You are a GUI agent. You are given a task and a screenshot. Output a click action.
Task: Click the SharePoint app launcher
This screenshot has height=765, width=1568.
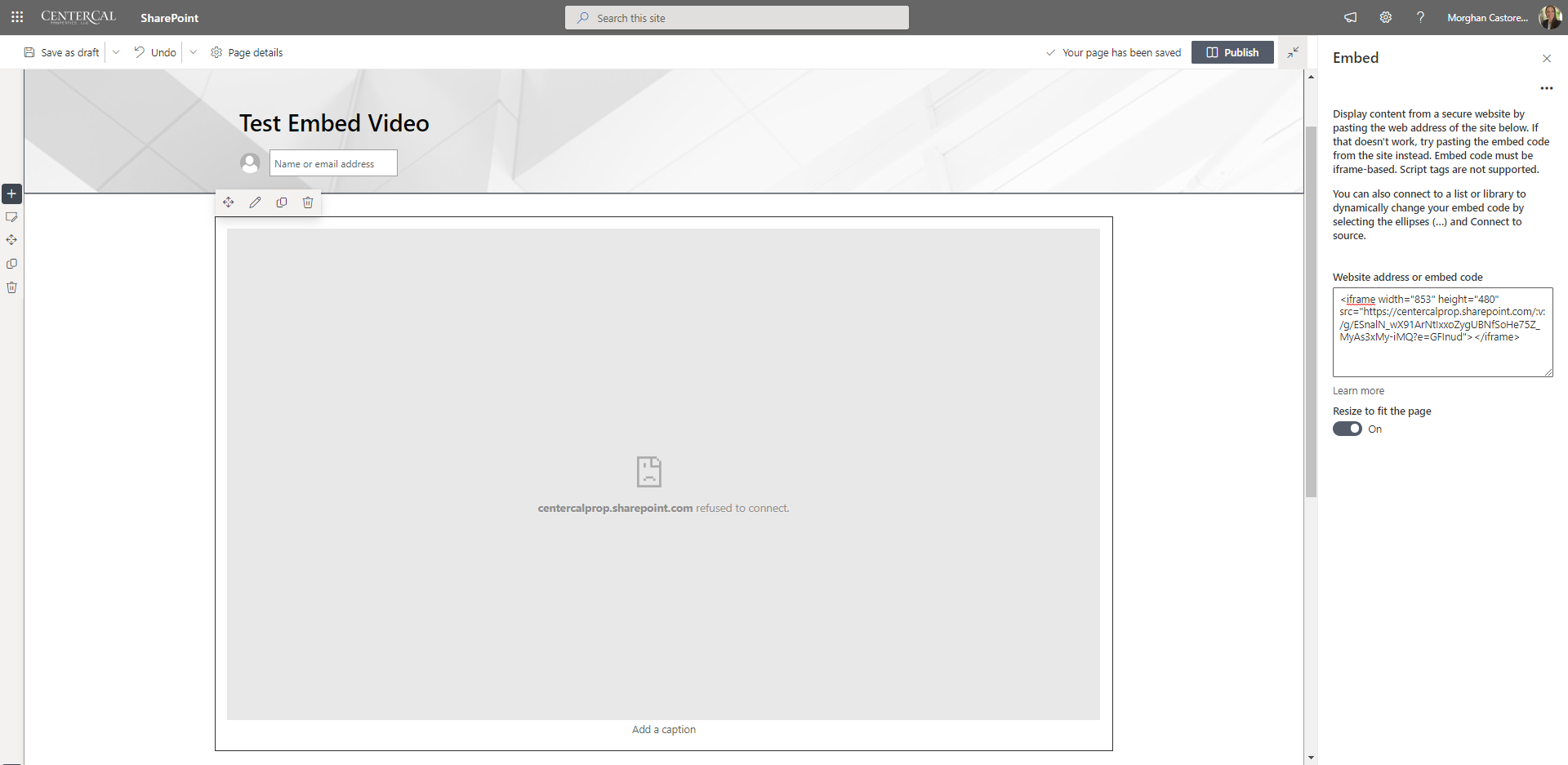[17, 17]
